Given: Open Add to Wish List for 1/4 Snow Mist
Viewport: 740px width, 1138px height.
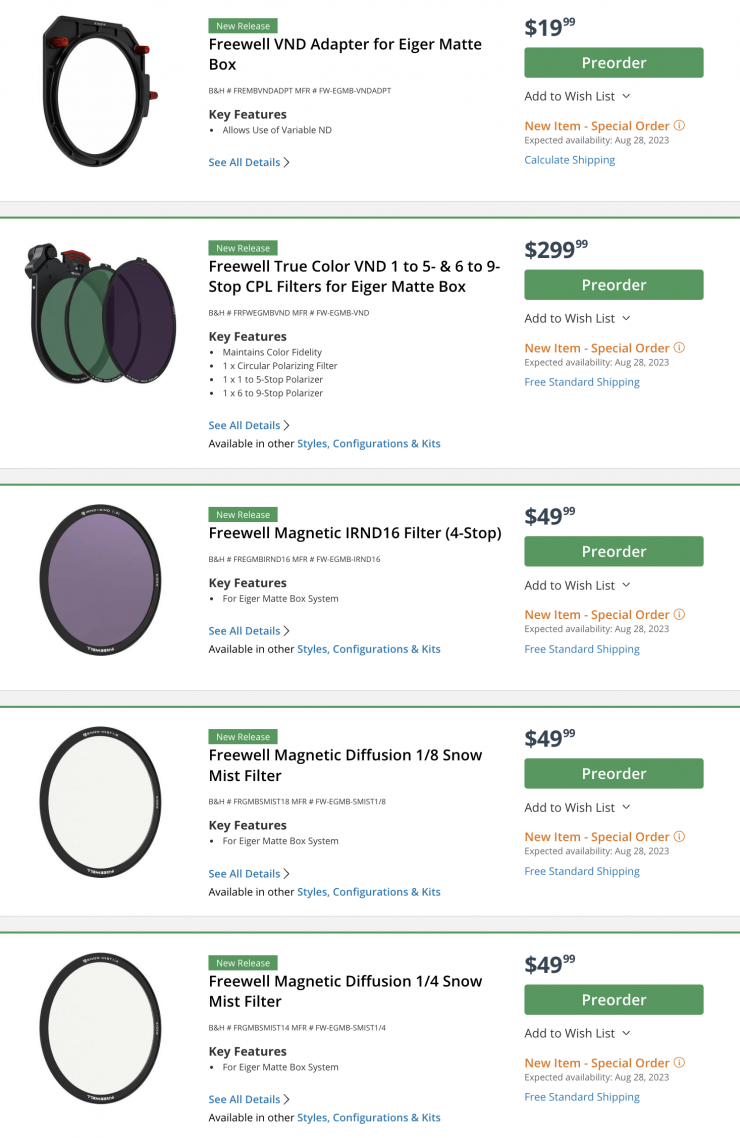Looking at the screenshot, I should click(577, 1033).
